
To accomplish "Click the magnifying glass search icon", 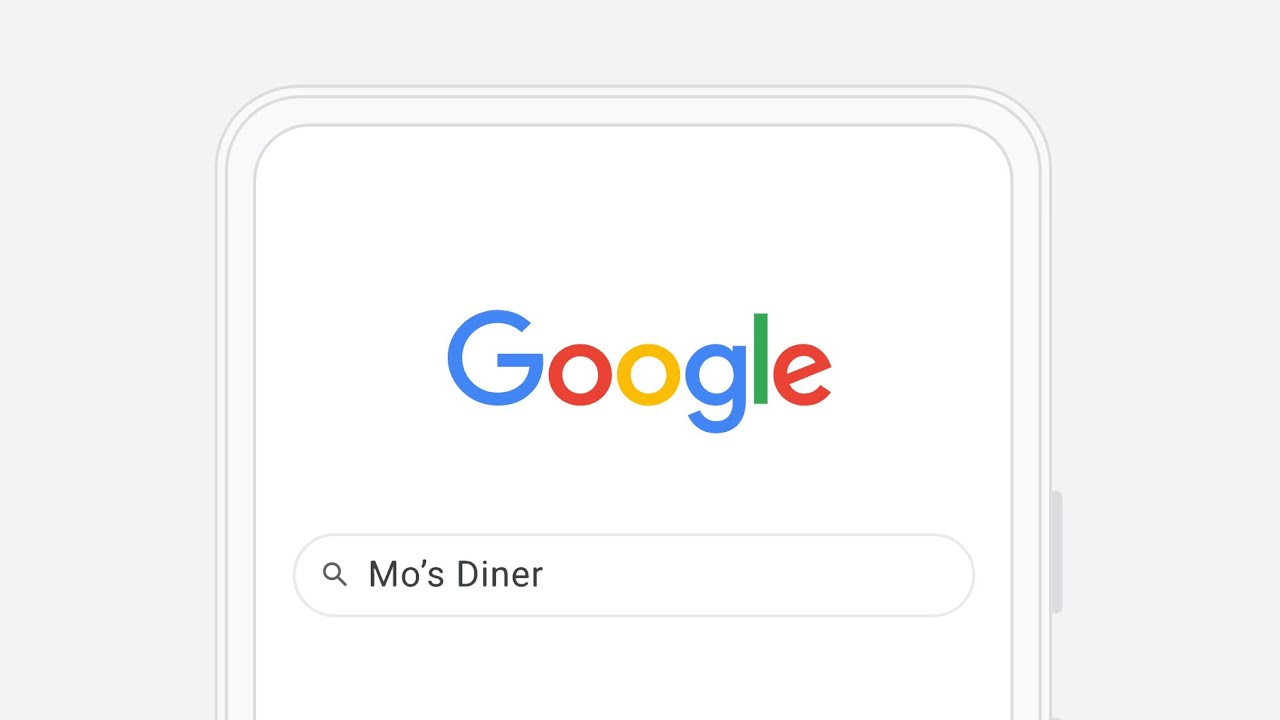I will tap(335, 575).
